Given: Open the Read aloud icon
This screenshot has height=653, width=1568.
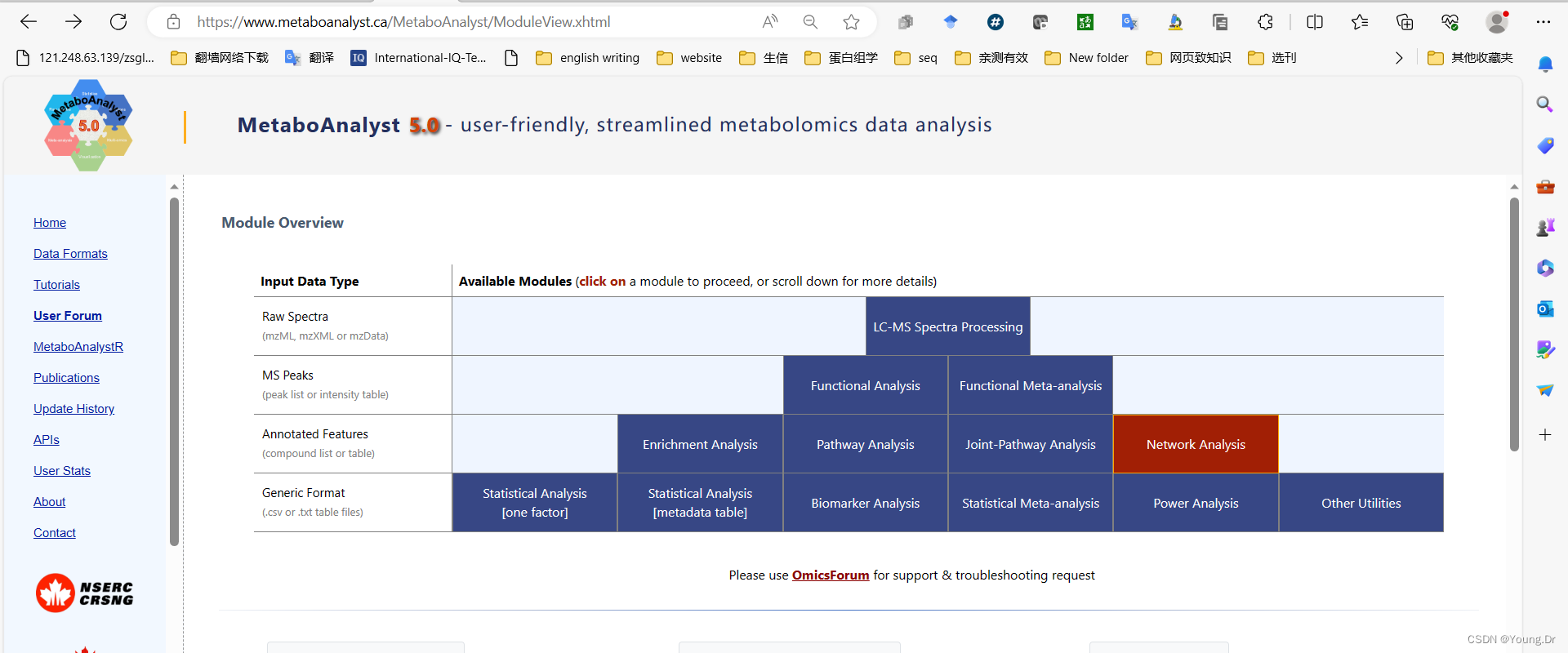Looking at the screenshot, I should pos(769,22).
